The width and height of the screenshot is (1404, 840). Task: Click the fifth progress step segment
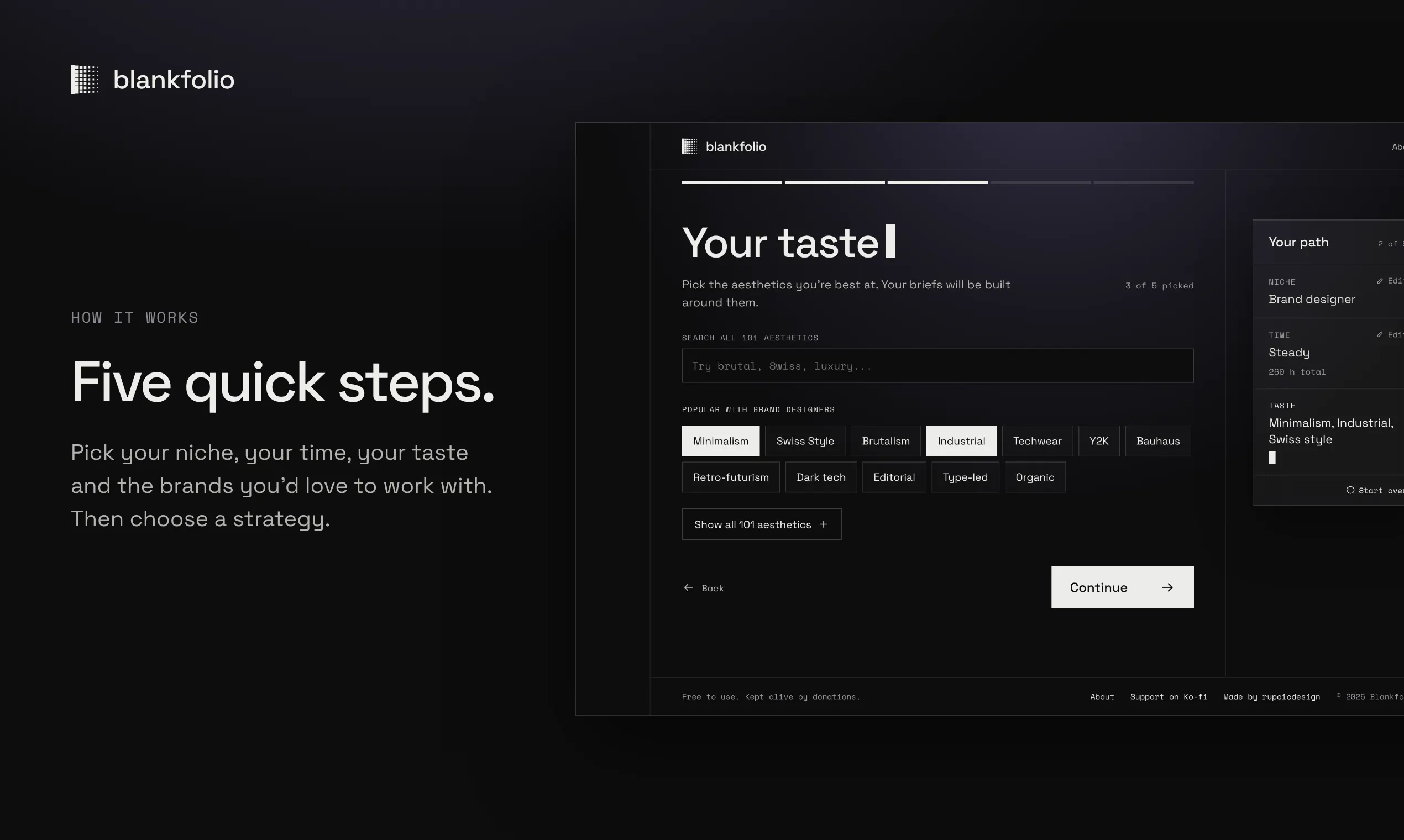(1144, 182)
